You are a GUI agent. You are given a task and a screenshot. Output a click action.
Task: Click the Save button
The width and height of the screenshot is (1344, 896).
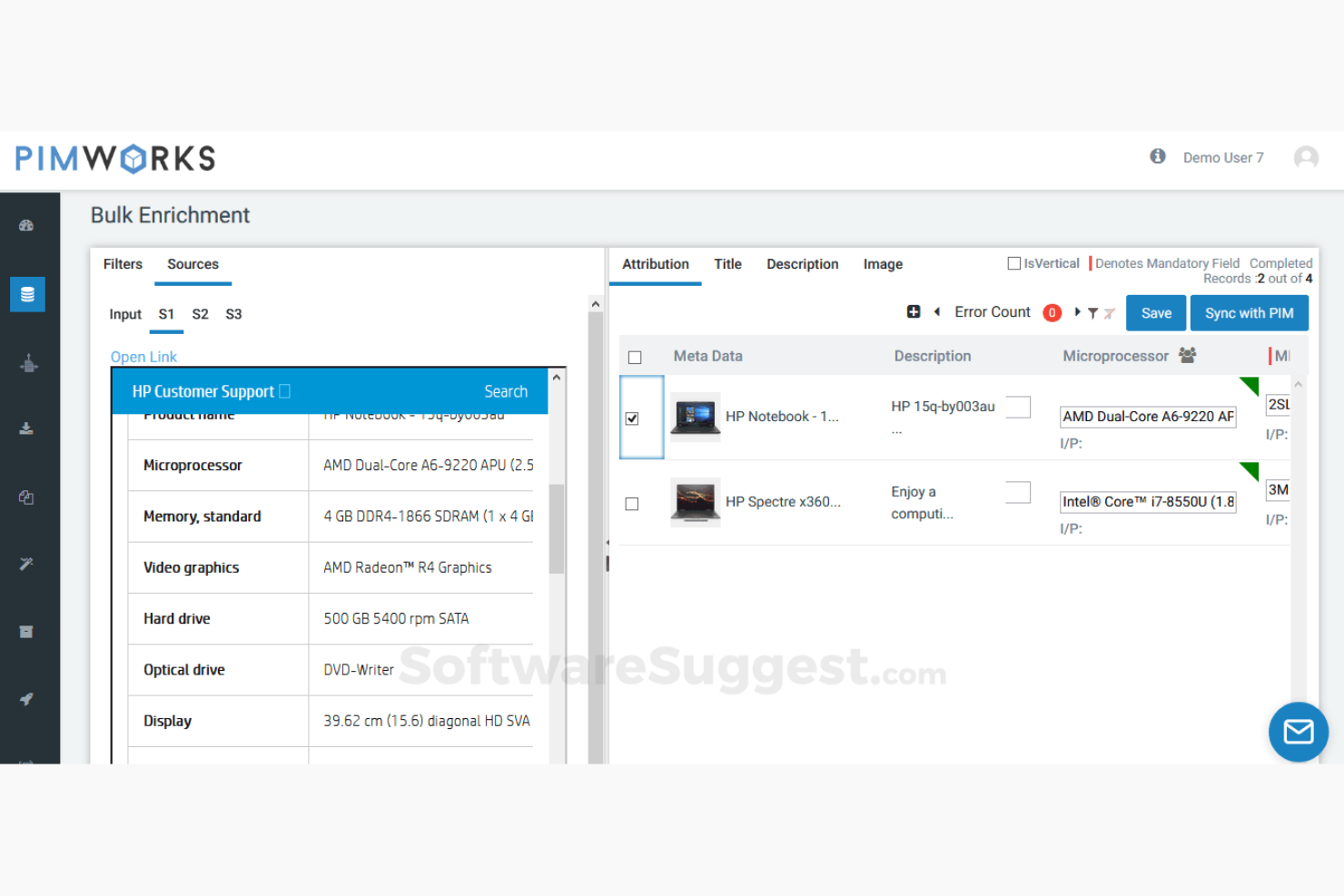tap(1156, 313)
